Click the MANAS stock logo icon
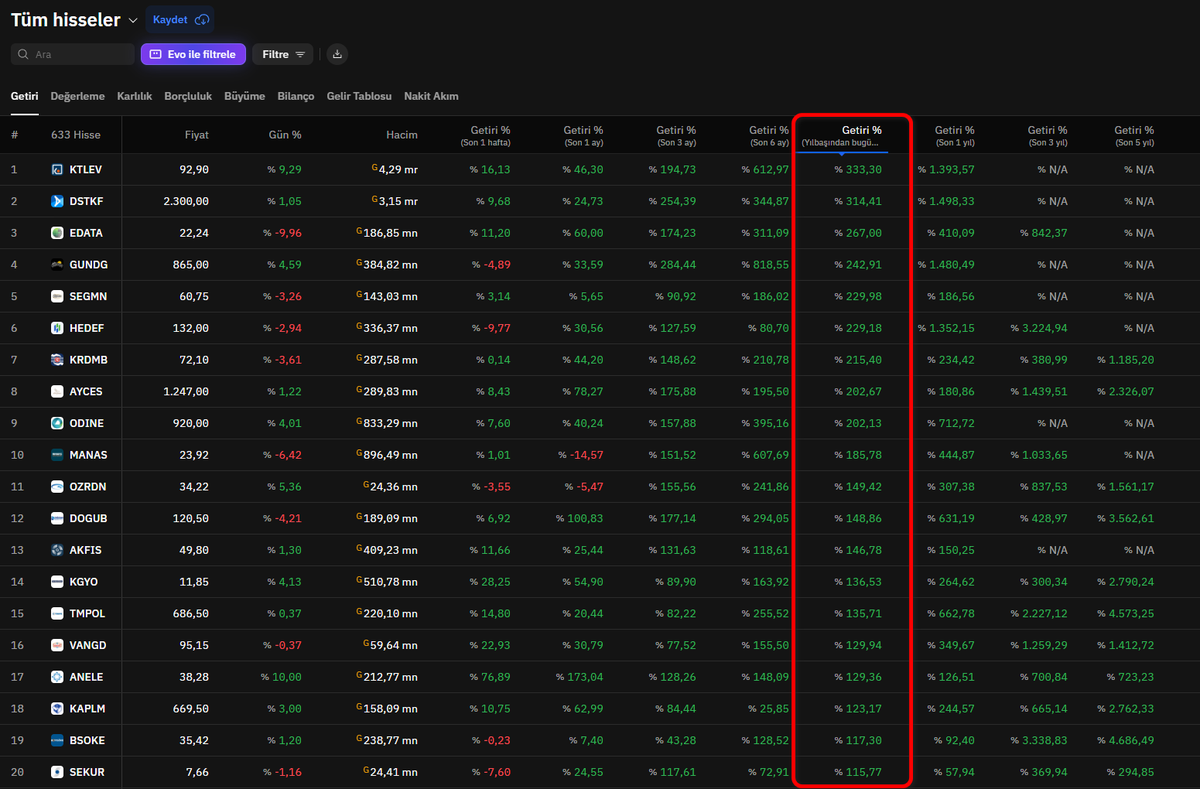 pyautogui.click(x=57, y=455)
